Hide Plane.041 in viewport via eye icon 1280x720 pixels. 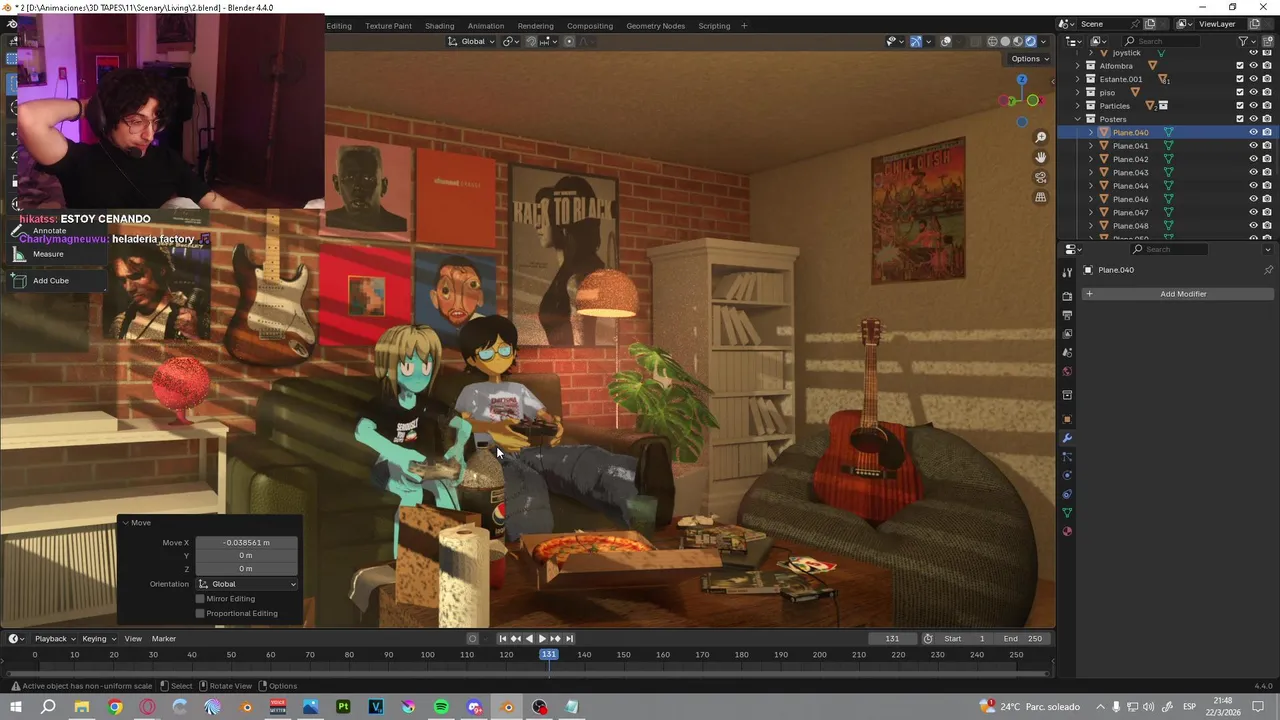(x=1253, y=146)
